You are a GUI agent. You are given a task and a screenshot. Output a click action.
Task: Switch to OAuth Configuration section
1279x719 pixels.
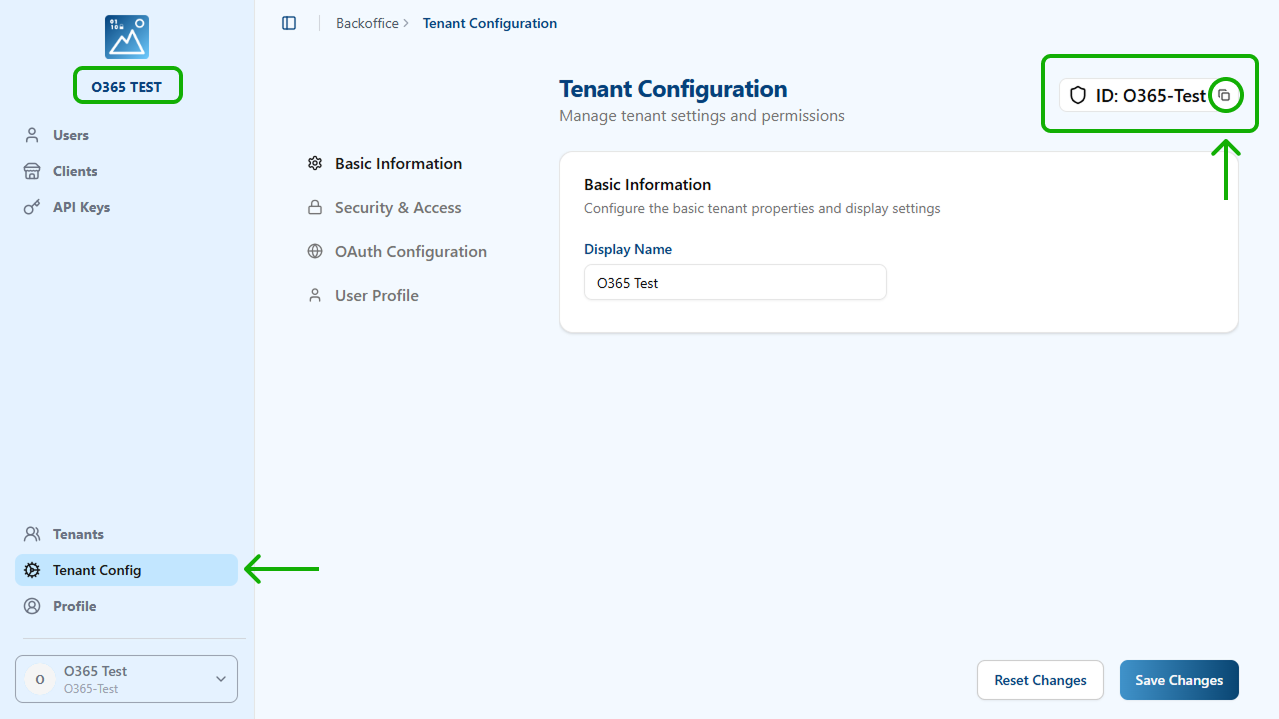pos(410,252)
